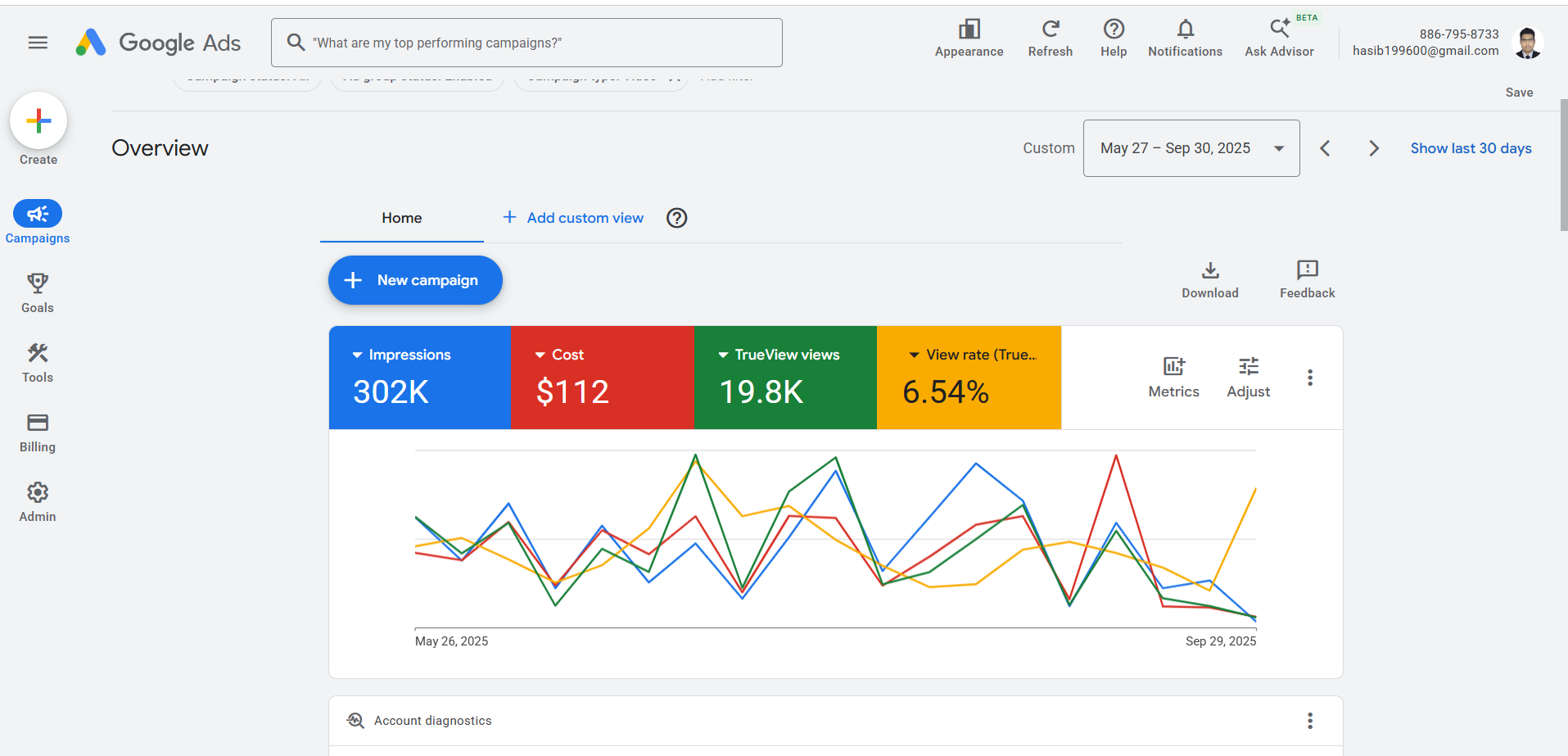Change the View rate metric dropdown
Viewport: 1568px width, 756px height.
[973, 355]
